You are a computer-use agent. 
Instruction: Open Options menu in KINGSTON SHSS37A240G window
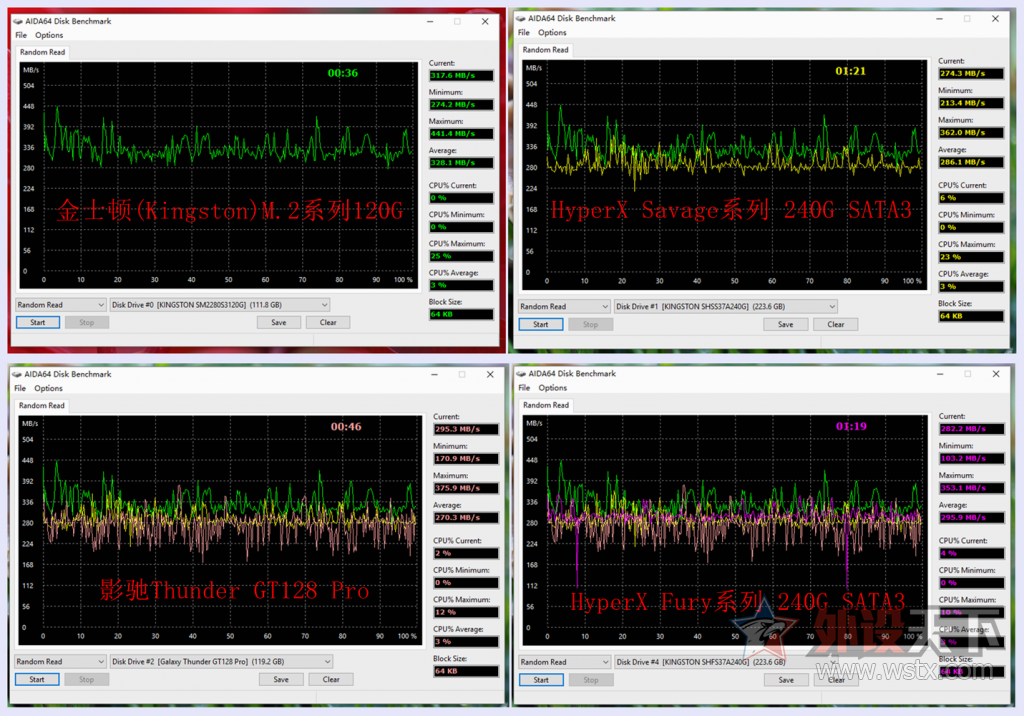(552, 33)
